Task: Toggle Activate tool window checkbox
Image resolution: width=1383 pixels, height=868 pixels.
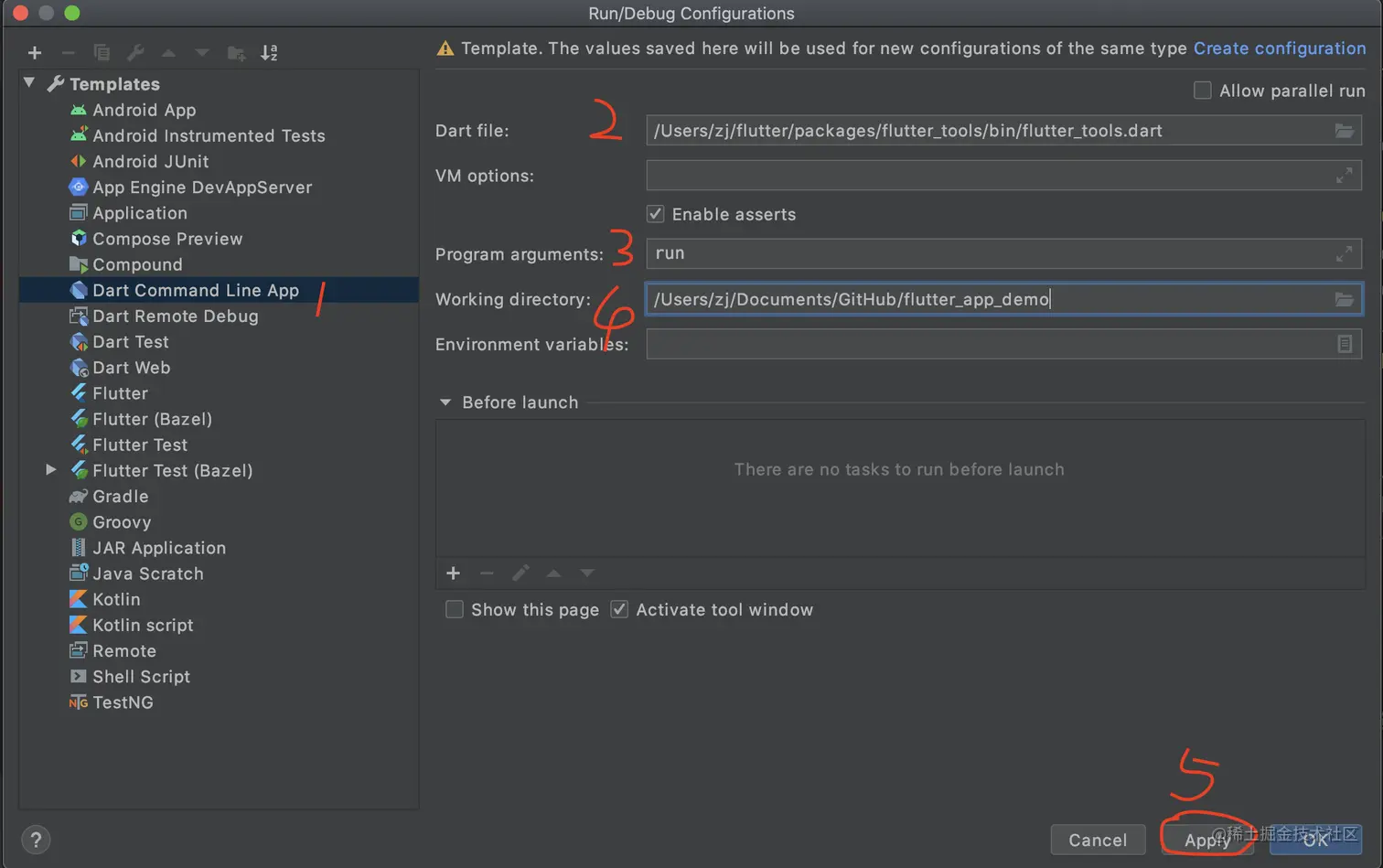Action: pos(619,609)
